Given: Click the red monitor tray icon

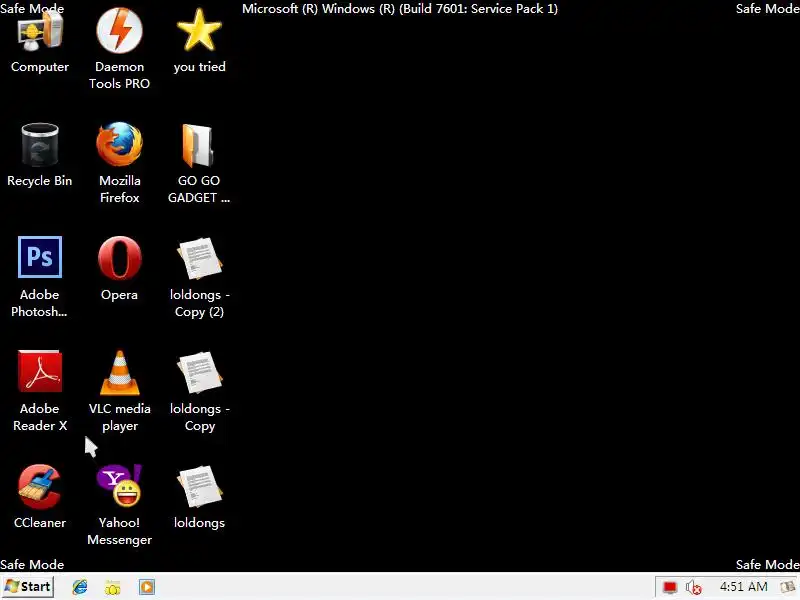Looking at the screenshot, I should tap(670, 588).
